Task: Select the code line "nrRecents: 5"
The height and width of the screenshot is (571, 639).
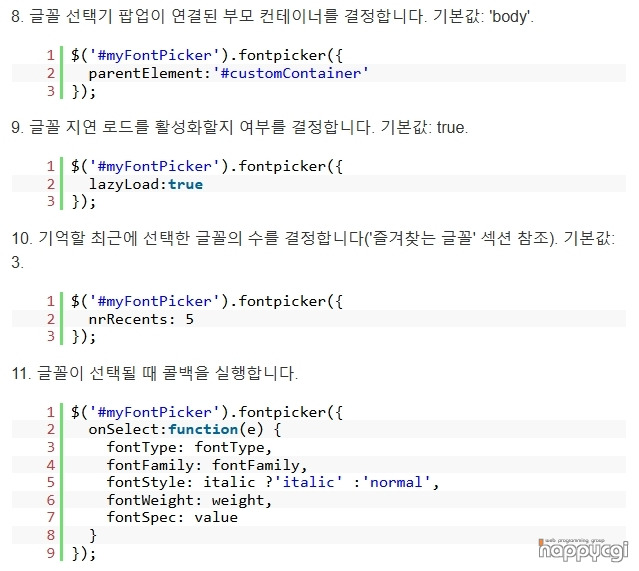Action: (x=141, y=319)
